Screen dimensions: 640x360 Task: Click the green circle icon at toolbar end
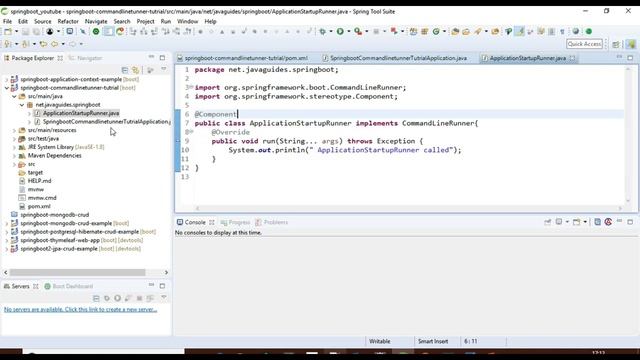[x=589, y=31]
